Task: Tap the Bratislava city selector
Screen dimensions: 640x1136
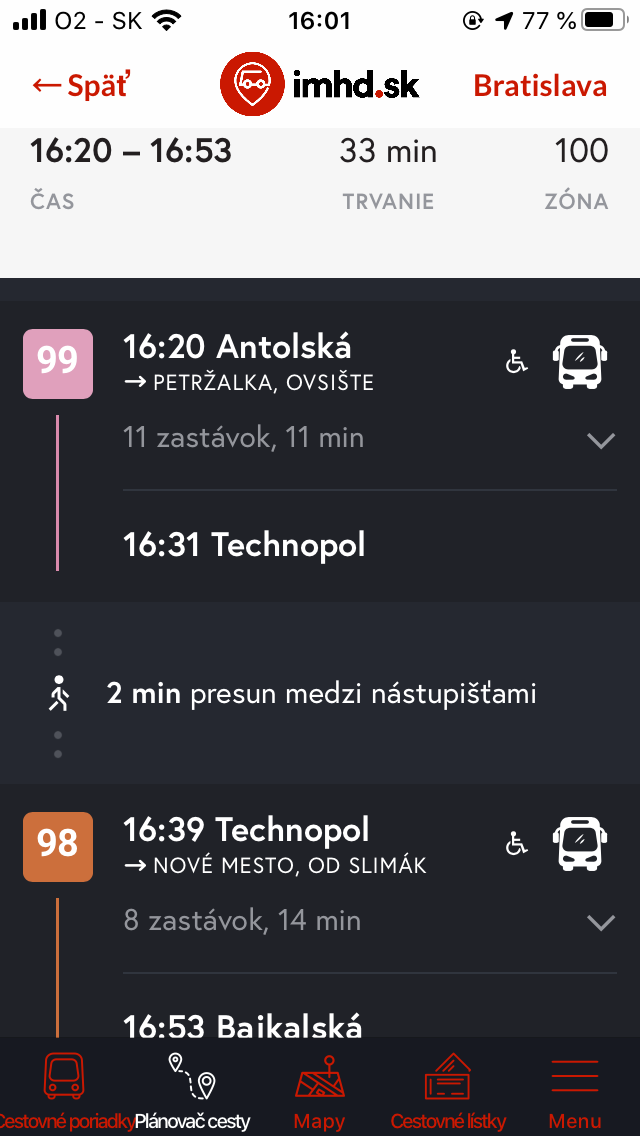Action: (540, 86)
